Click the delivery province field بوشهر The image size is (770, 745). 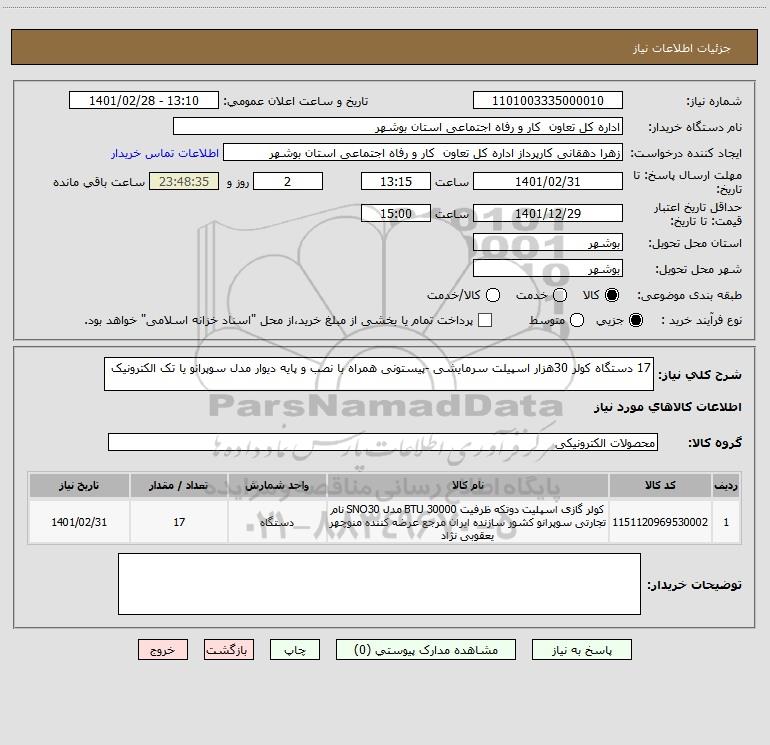click(548, 242)
